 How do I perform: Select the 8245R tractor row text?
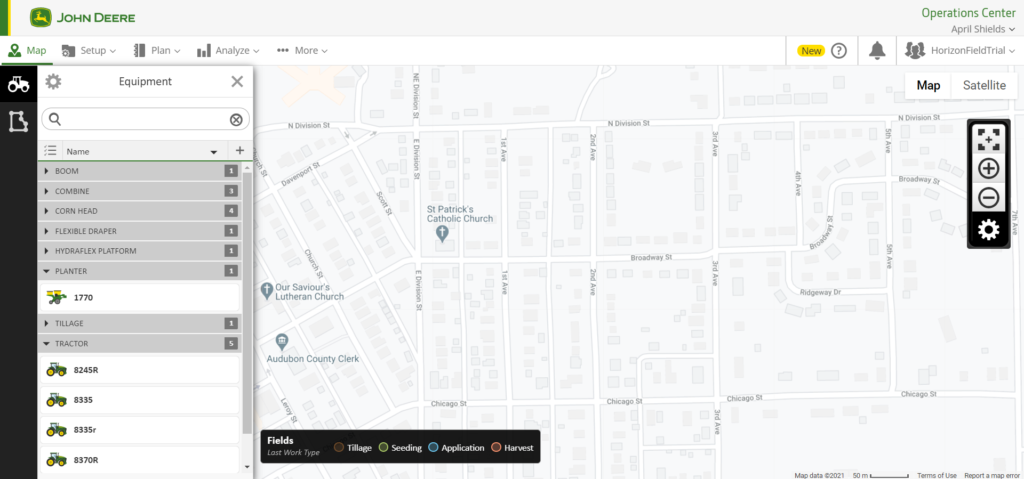point(86,370)
